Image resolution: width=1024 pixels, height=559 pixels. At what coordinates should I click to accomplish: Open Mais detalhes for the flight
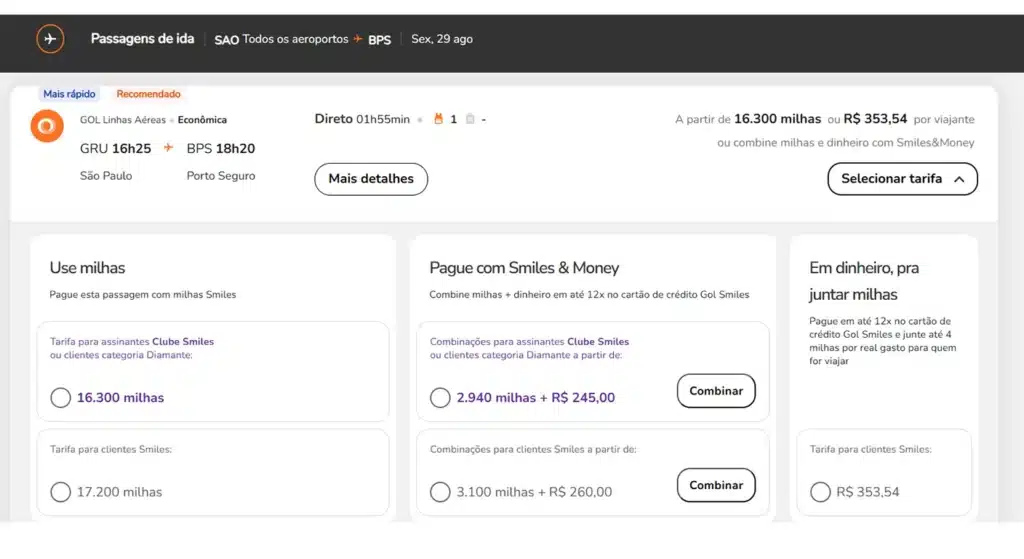371,179
